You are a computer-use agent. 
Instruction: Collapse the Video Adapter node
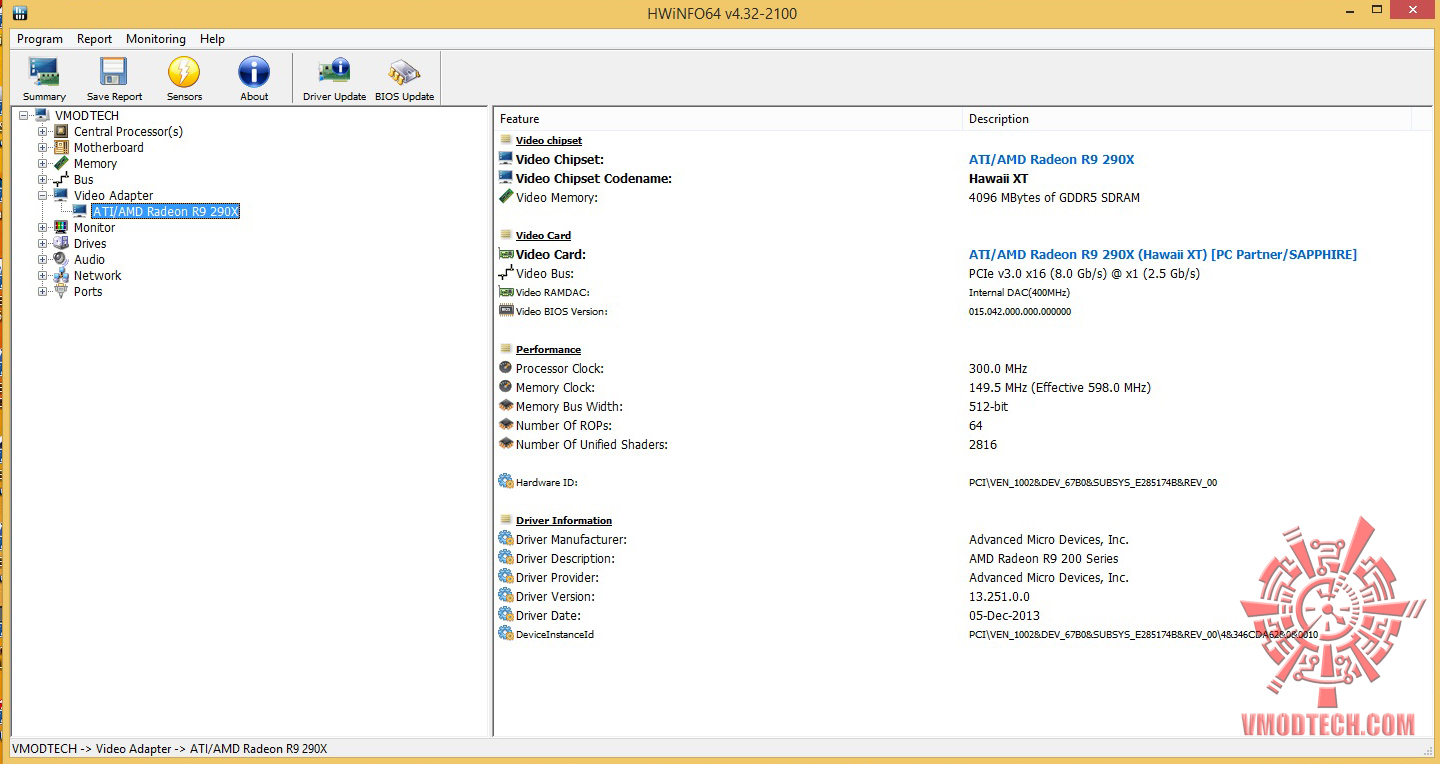(43, 196)
